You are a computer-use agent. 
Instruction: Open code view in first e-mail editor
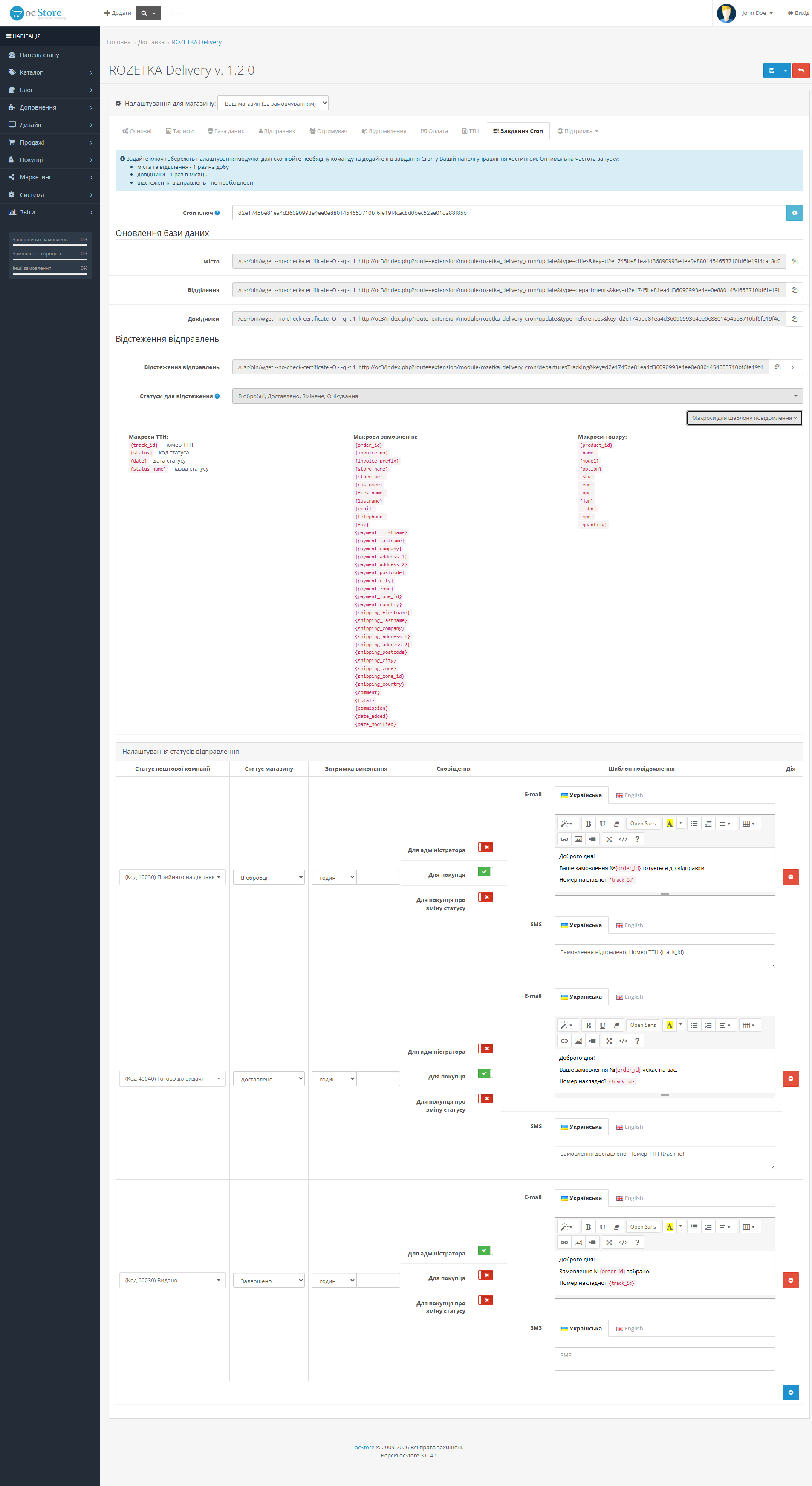623,839
